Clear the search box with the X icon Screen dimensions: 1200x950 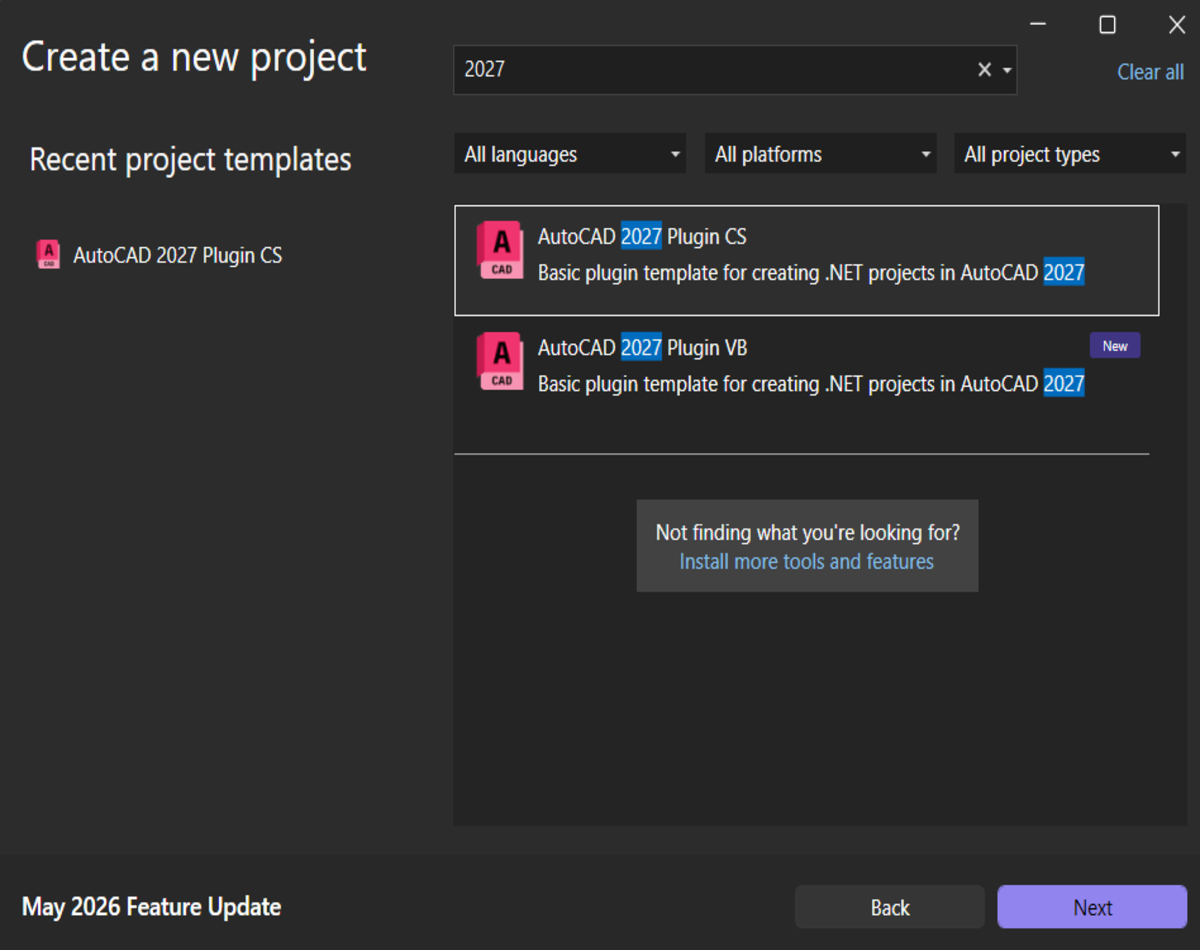(984, 69)
